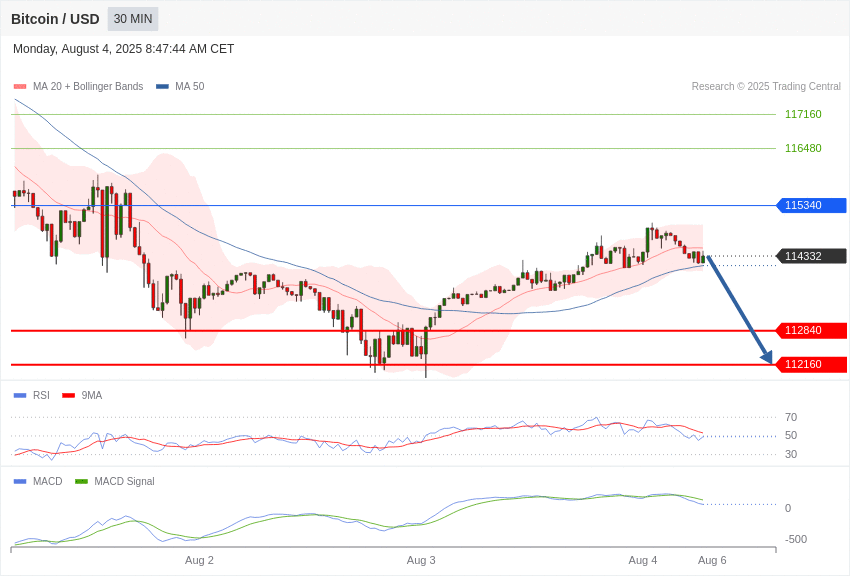Click the RSI legend label
Image resolution: width=850 pixels, height=576 pixels.
point(41,396)
